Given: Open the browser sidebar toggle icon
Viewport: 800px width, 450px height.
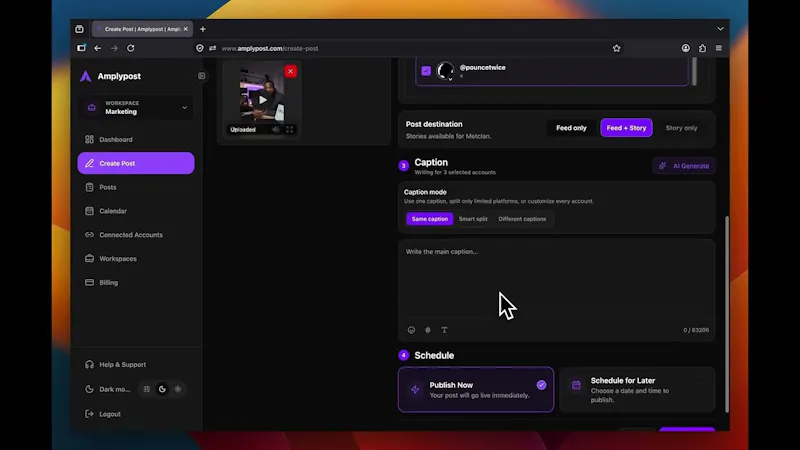Looking at the screenshot, I should tap(81, 48).
